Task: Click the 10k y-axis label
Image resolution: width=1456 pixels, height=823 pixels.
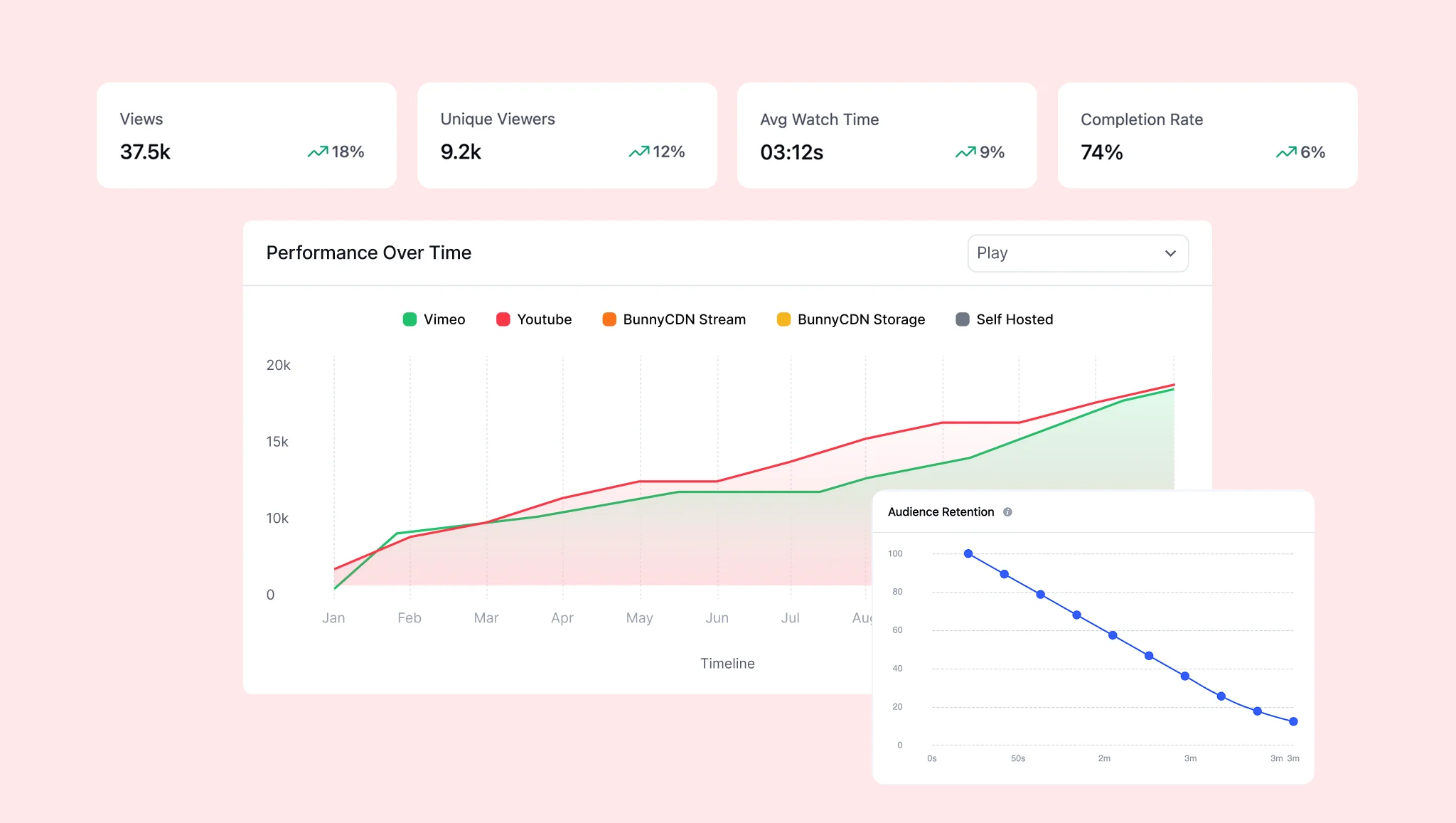Action: pyautogui.click(x=277, y=519)
